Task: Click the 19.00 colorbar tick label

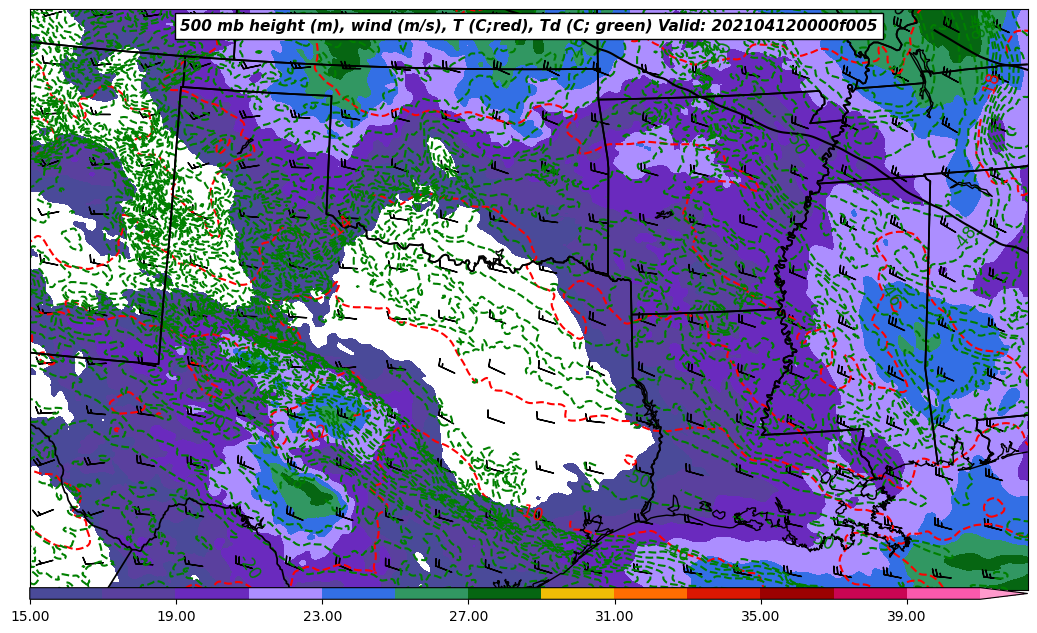Action: coord(176,616)
